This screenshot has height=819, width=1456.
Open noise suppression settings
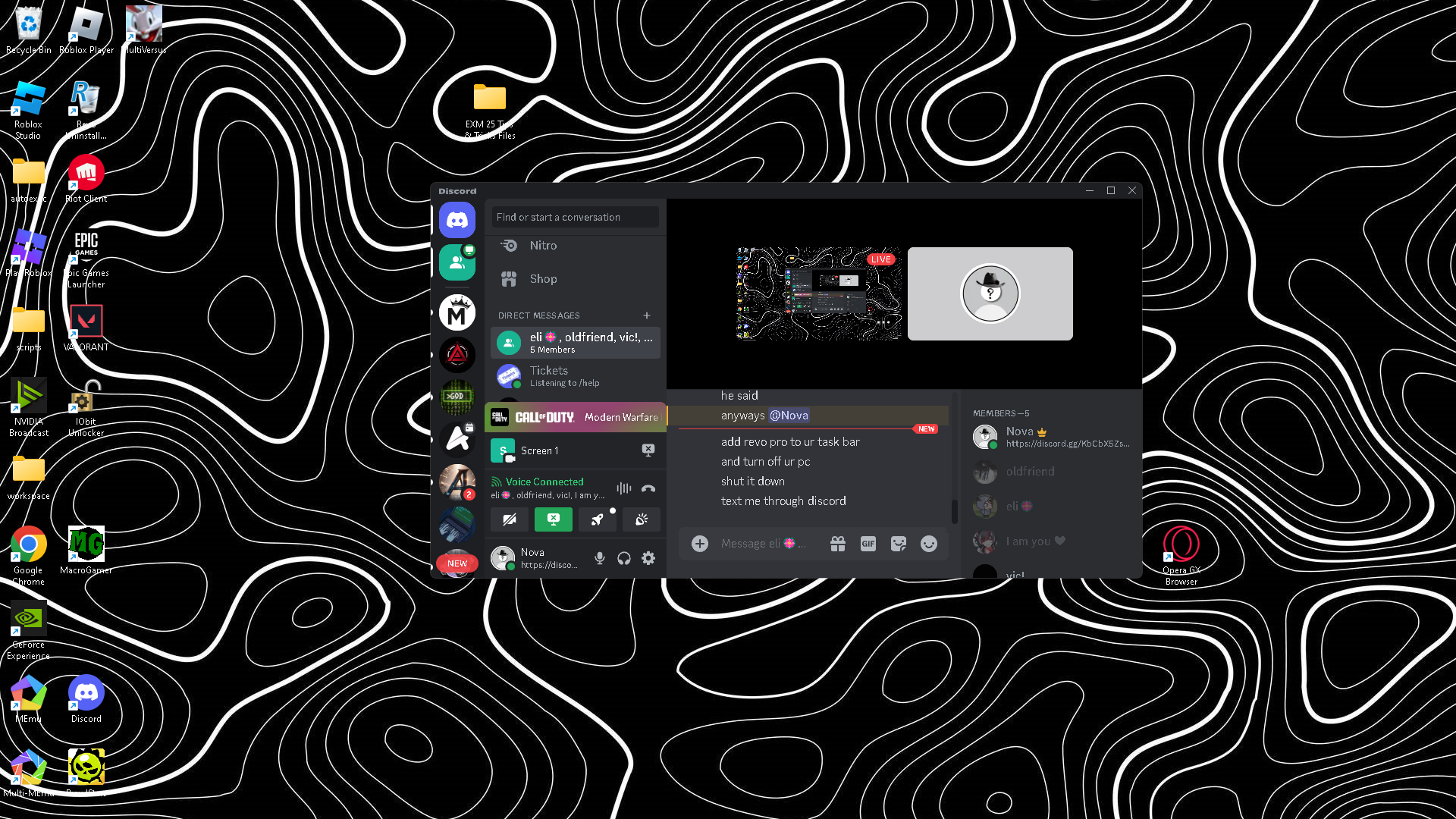point(623,489)
